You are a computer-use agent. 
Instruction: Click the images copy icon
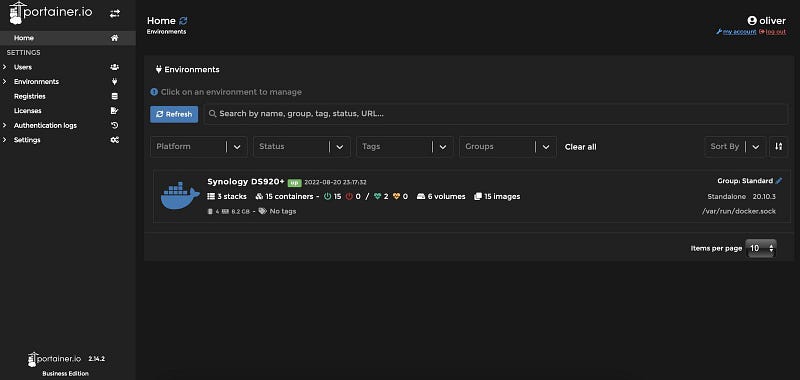478,196
